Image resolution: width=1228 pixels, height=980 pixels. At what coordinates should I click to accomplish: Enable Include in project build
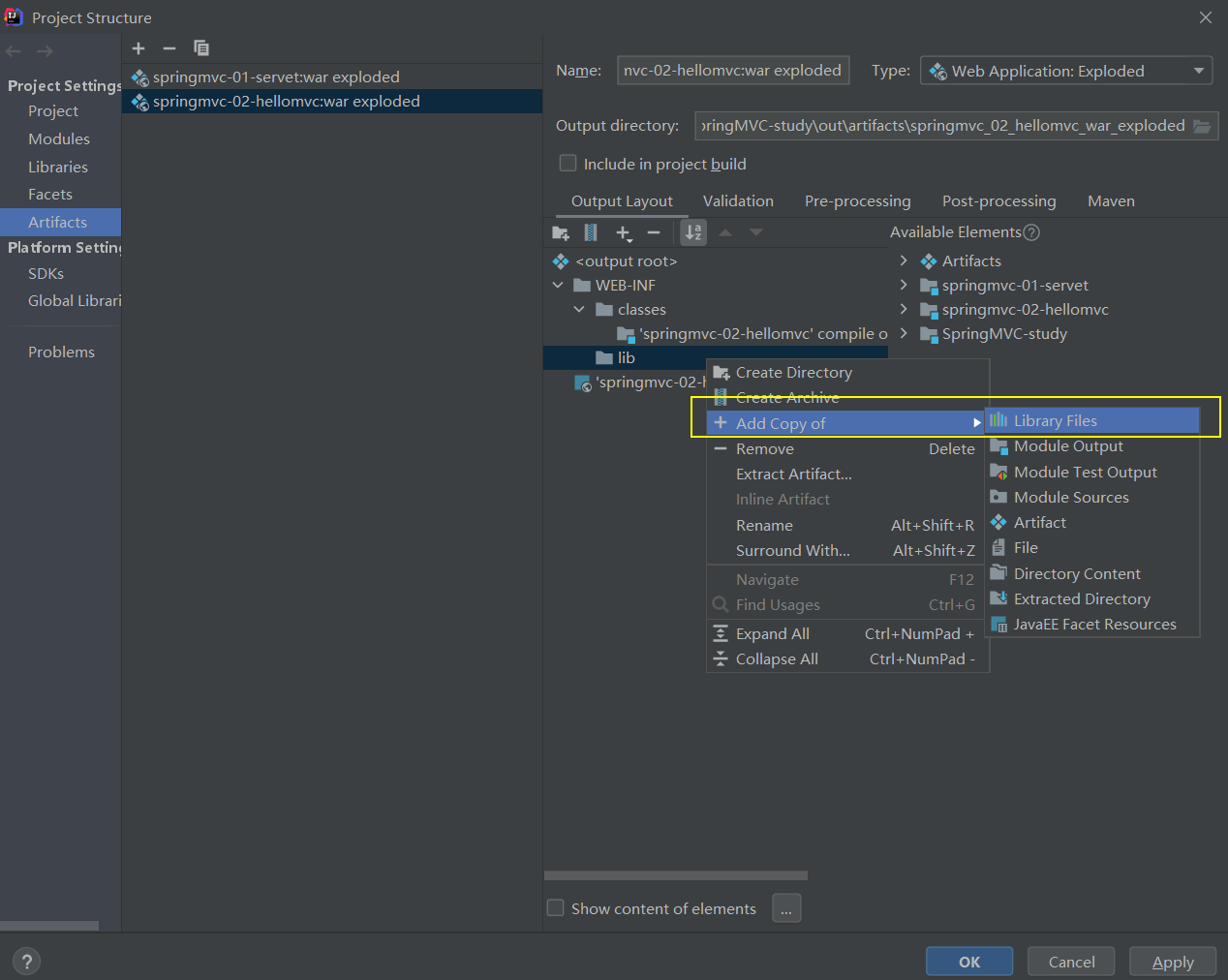568,164
